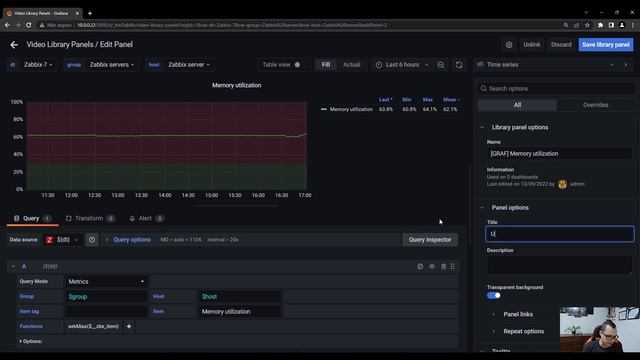Add function plus icon

(x=129, y=327)
